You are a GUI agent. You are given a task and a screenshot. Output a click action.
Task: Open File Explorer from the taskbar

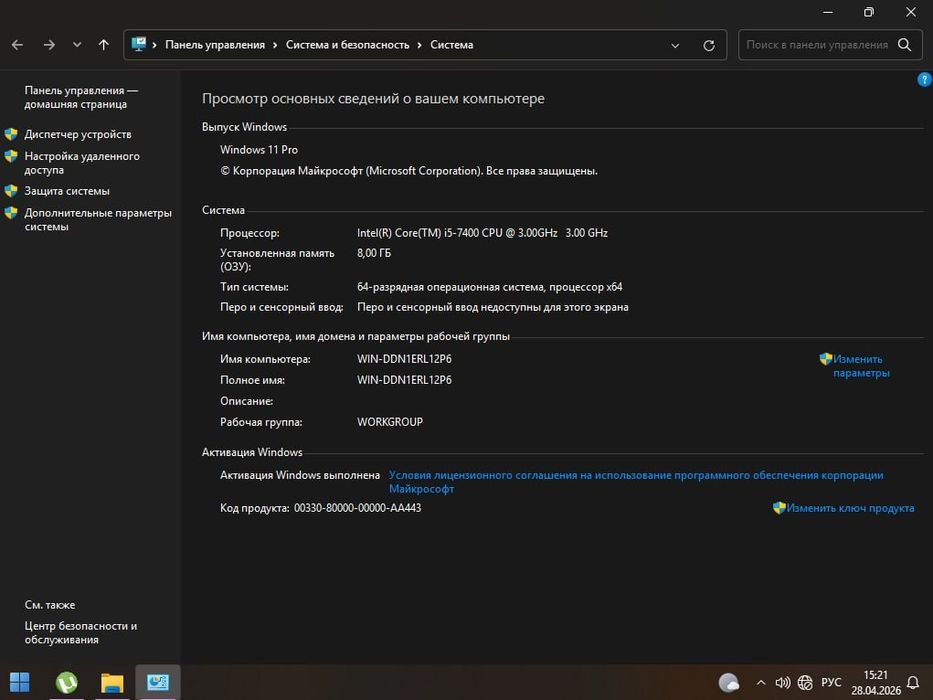click(112, 682)
